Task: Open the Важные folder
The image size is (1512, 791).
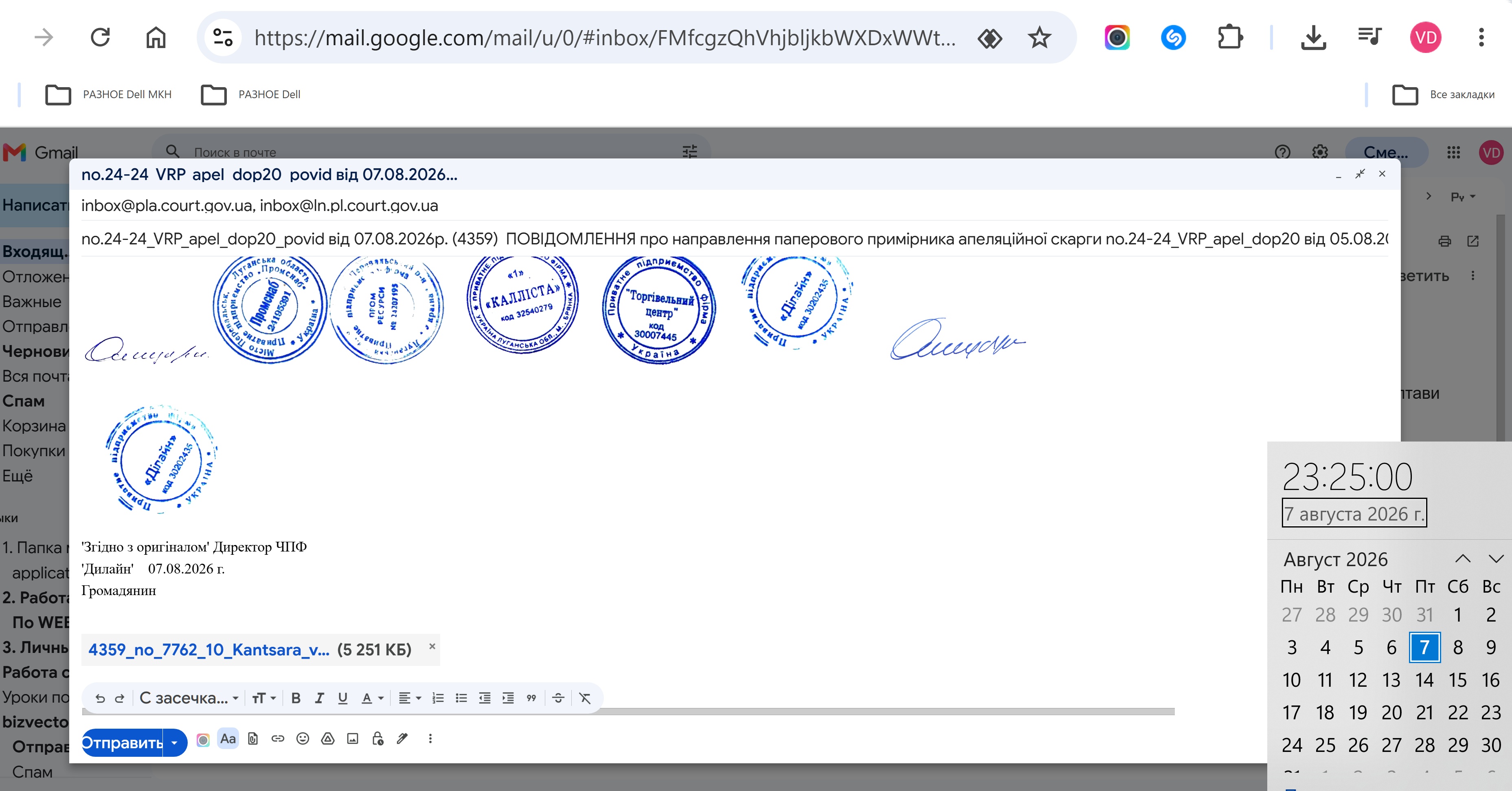Action: click(32, 302)
